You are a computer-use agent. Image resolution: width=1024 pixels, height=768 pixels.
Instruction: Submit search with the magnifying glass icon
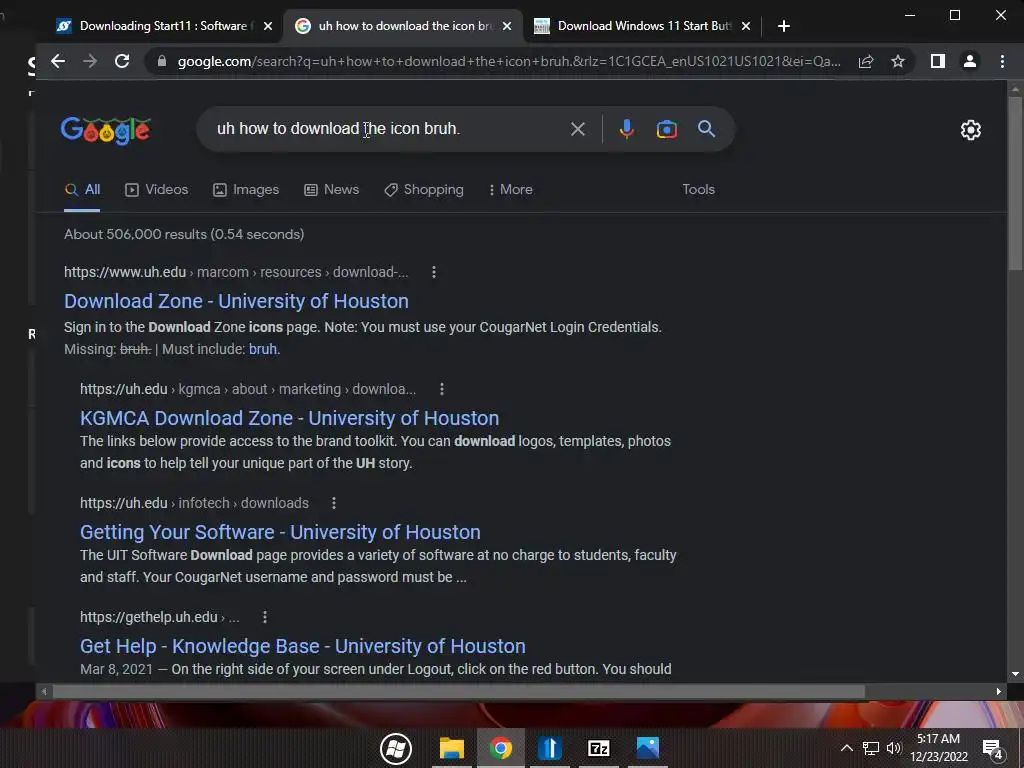click(x=707, y=129)
